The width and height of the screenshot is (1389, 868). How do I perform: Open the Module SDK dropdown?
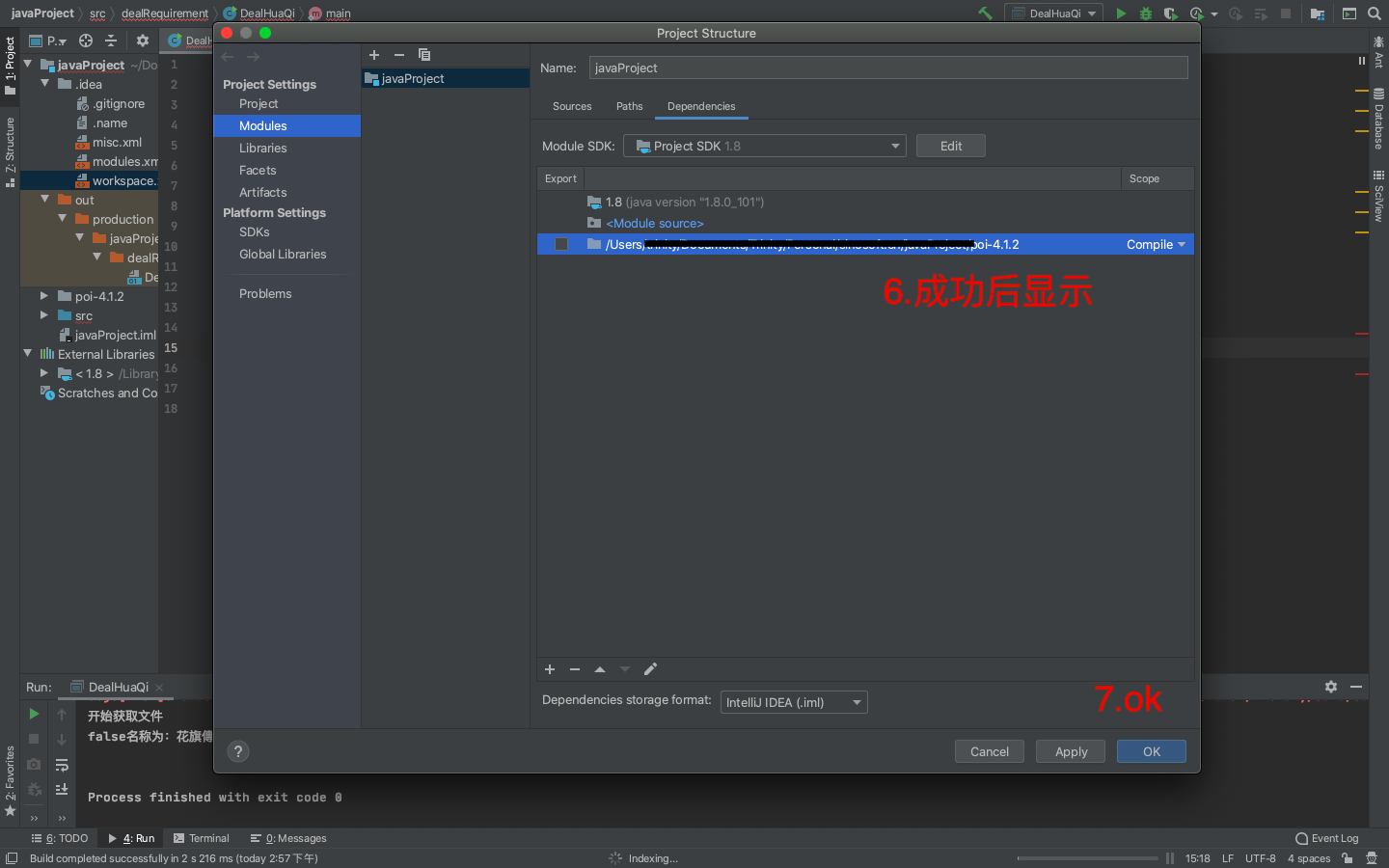click(895, 145)
